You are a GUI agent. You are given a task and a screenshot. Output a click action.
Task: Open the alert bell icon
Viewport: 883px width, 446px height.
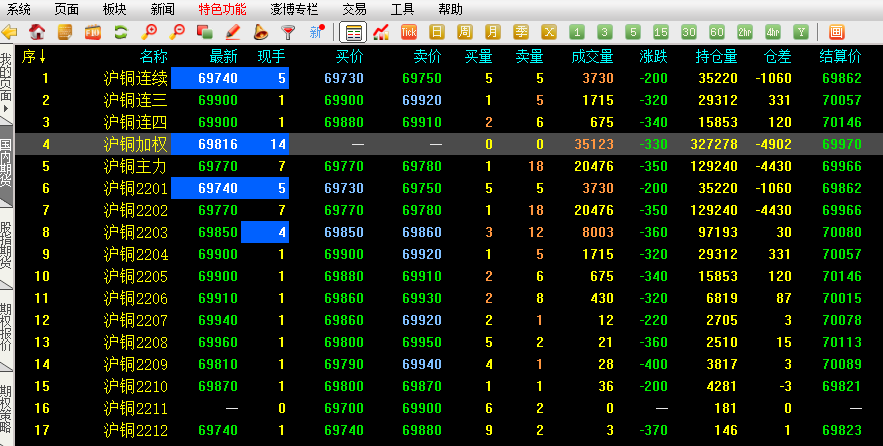pyautogui.click(x=260, y=32)
